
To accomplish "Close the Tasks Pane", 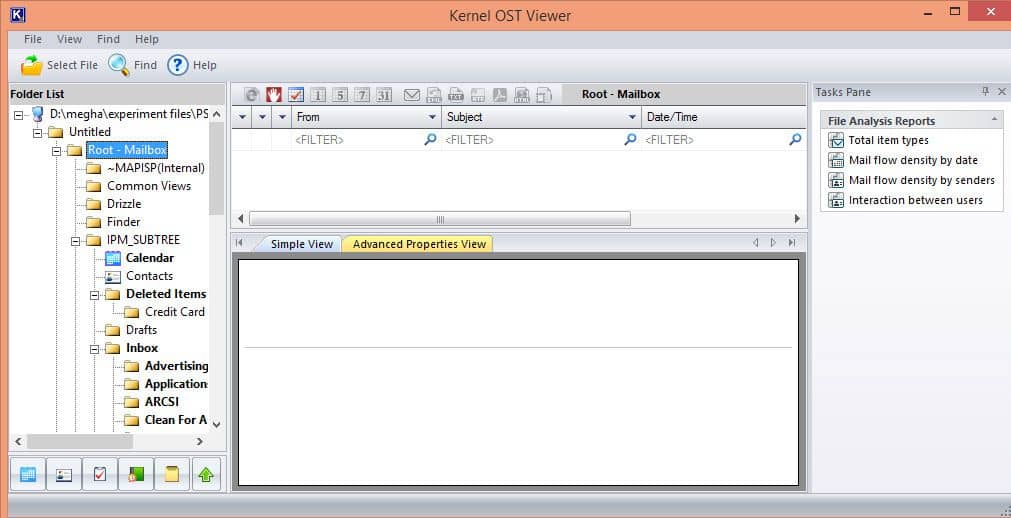I will pyautogui.click(x=1001, y=92).
